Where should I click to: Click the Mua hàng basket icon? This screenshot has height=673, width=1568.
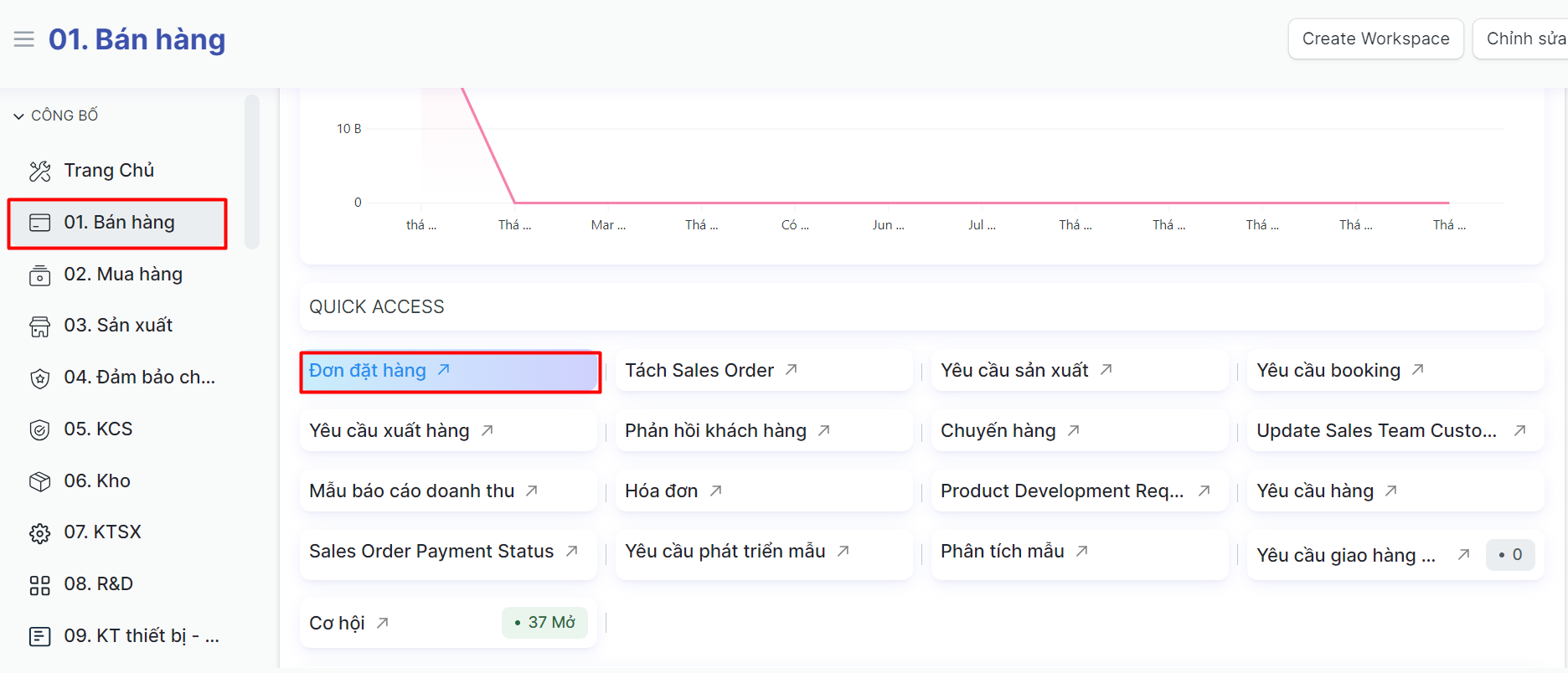pyautogui.click(x=40, y=275)
